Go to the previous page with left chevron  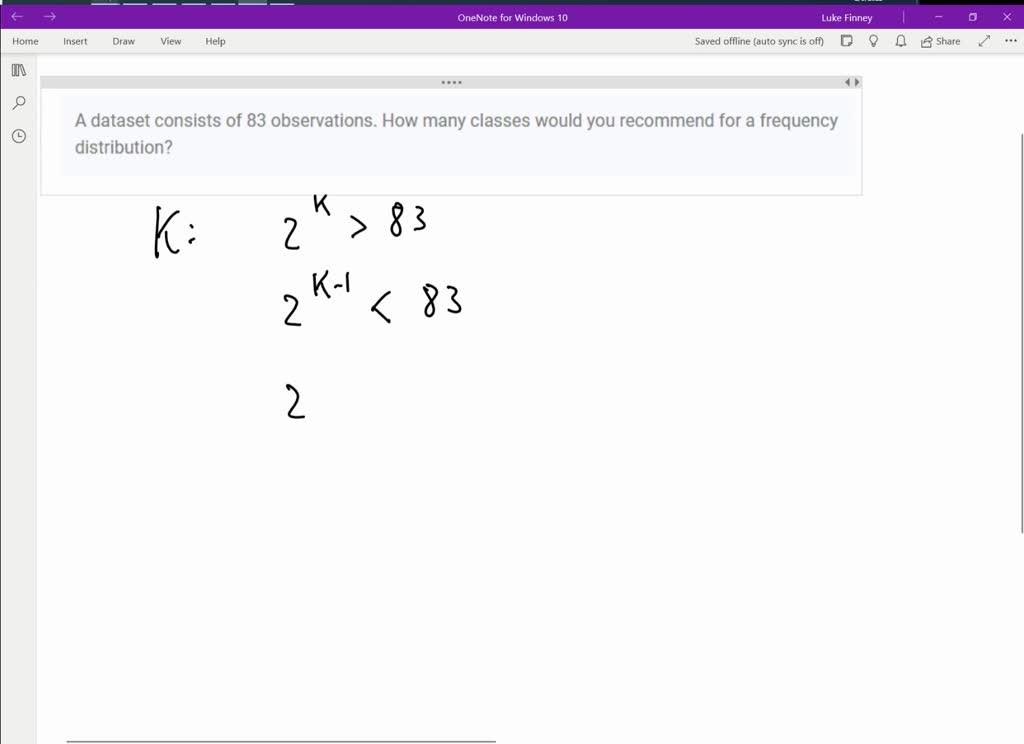[846, 81]
